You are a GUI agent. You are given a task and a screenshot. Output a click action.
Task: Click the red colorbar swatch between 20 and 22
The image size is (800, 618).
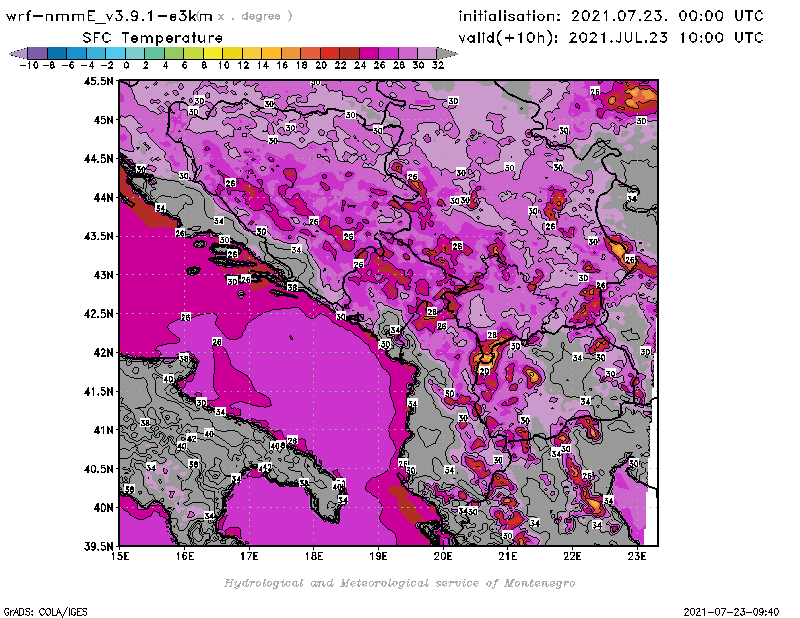[330, 53]
